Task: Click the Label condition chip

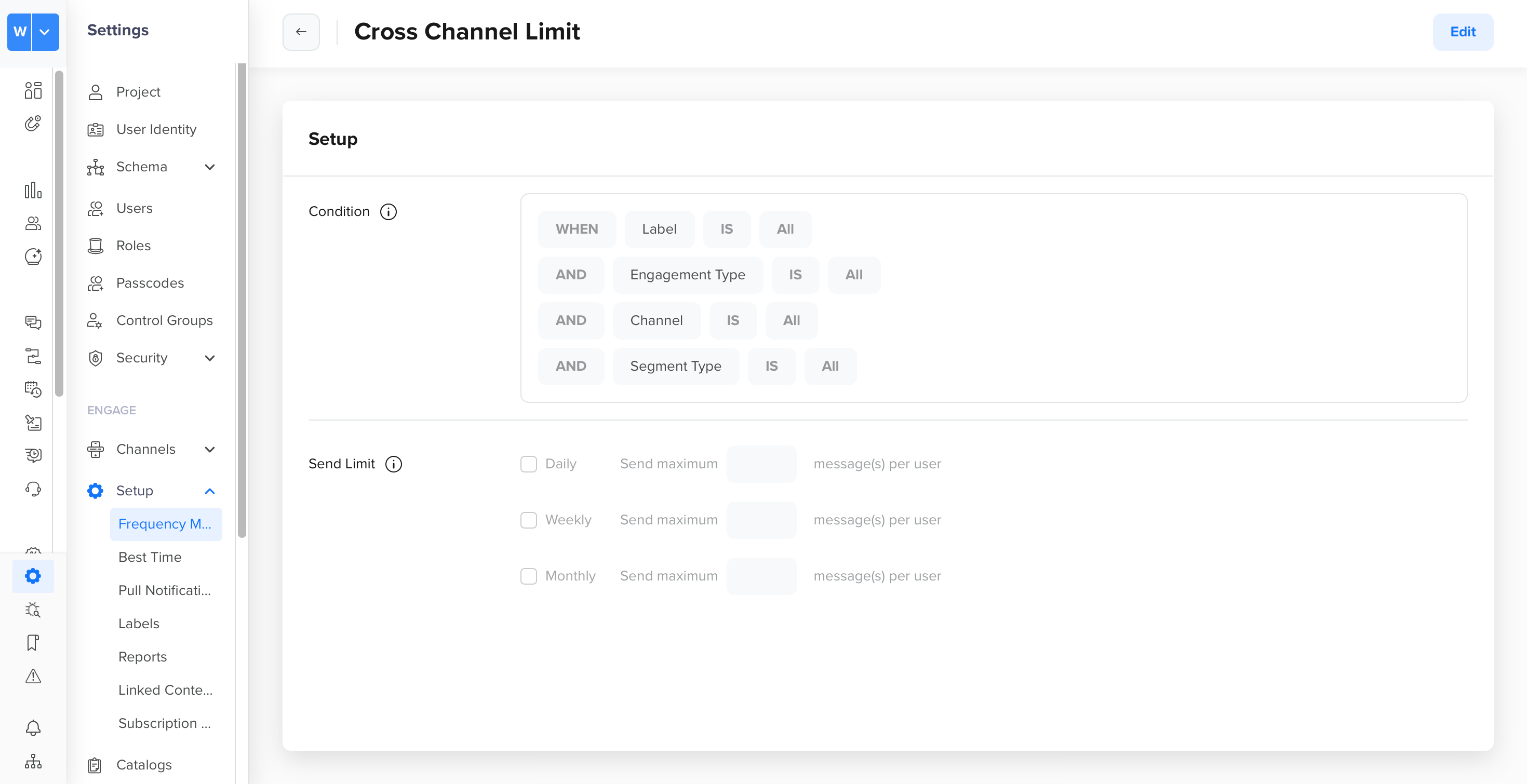Action: click(659, 229)
